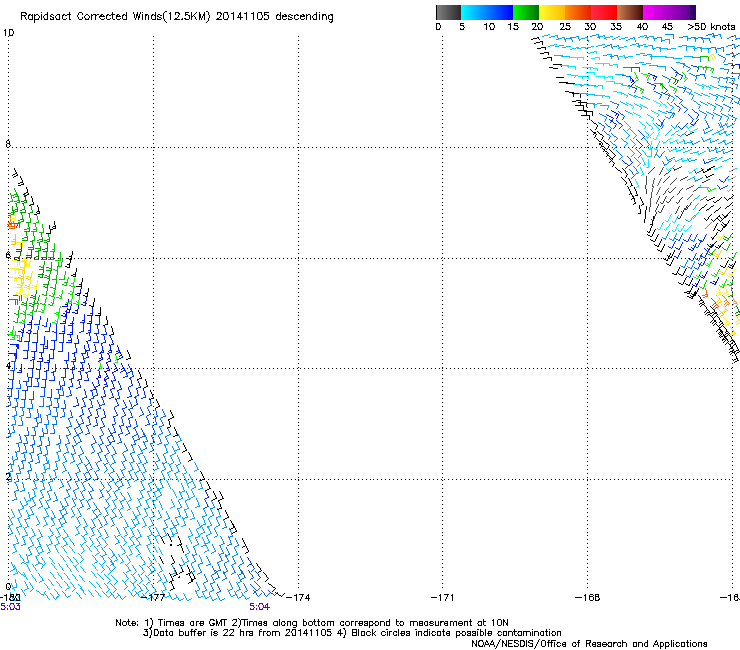
Task: Click the purple '5:03' time label
Action: click(10, 607)
